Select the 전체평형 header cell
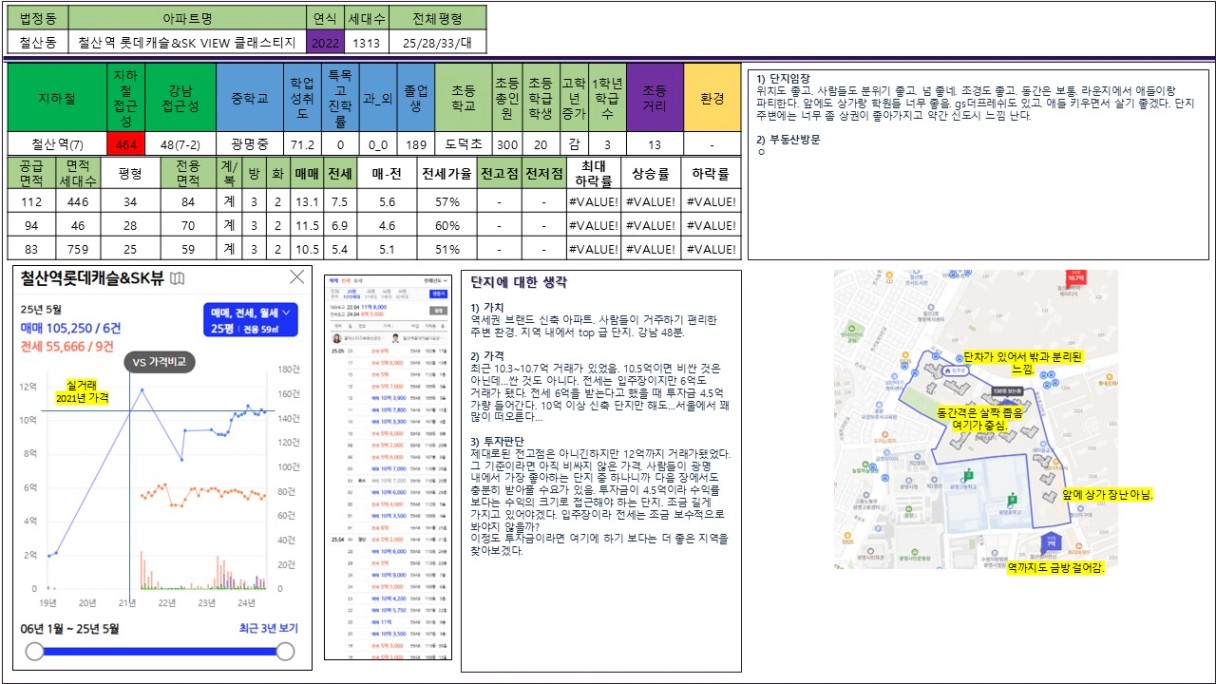 tap(437, 19)
